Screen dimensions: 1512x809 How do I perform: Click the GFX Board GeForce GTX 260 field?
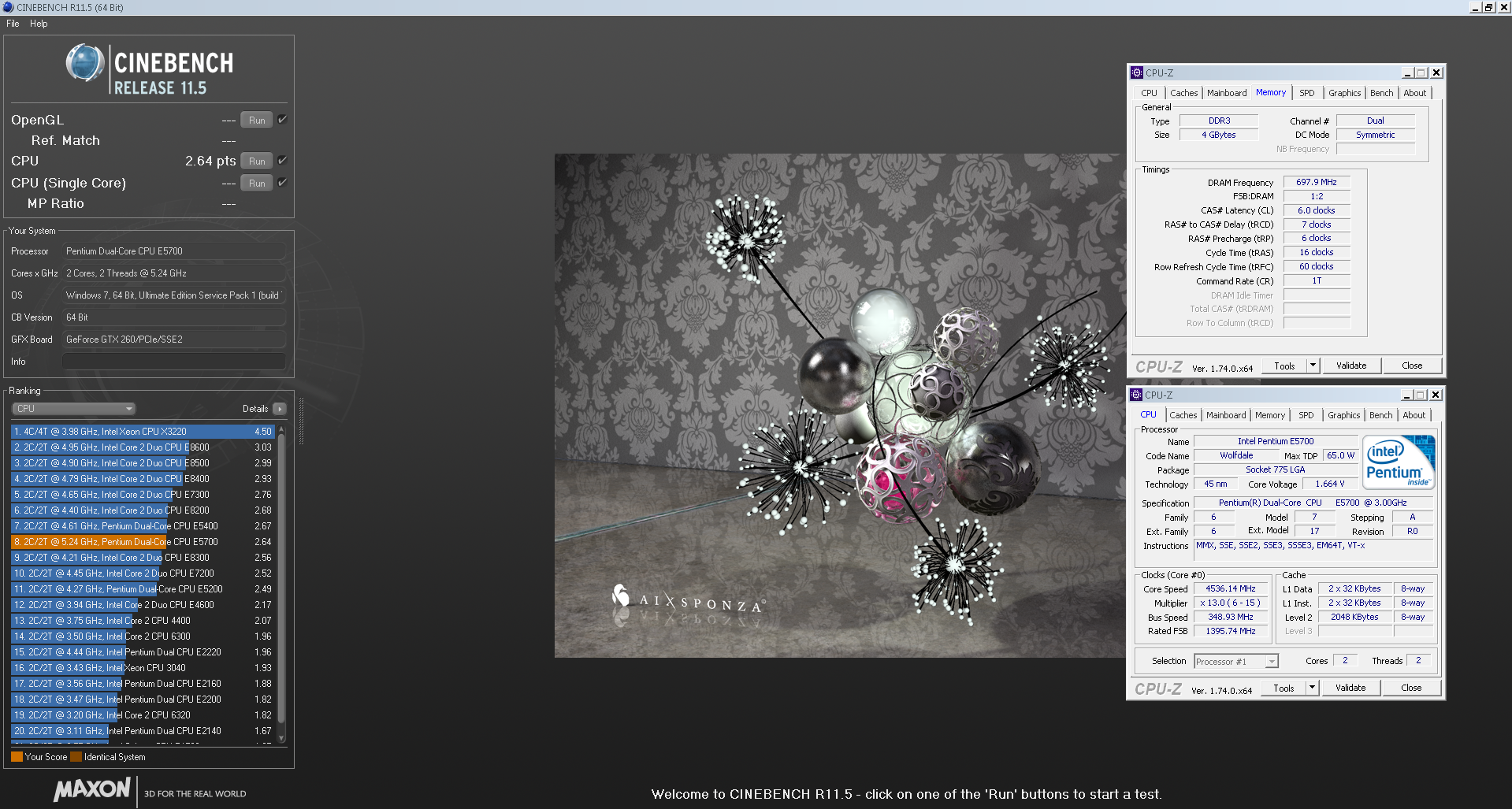click(173, 340)
